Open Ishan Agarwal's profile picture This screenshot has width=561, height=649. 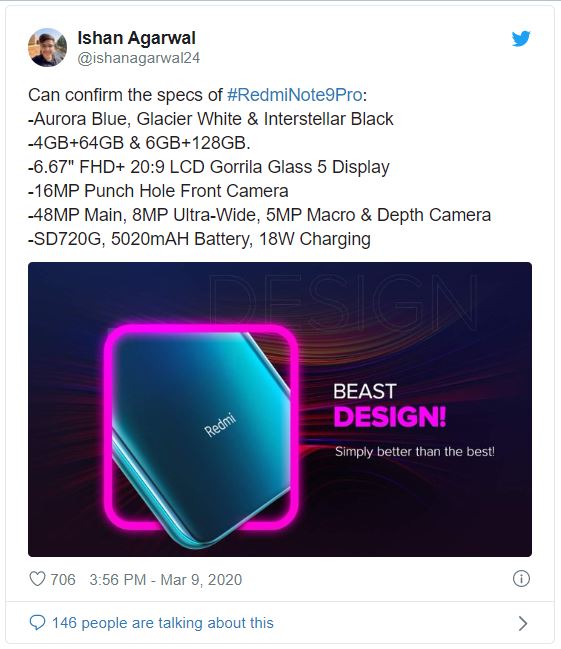click(x=47, y=47)
